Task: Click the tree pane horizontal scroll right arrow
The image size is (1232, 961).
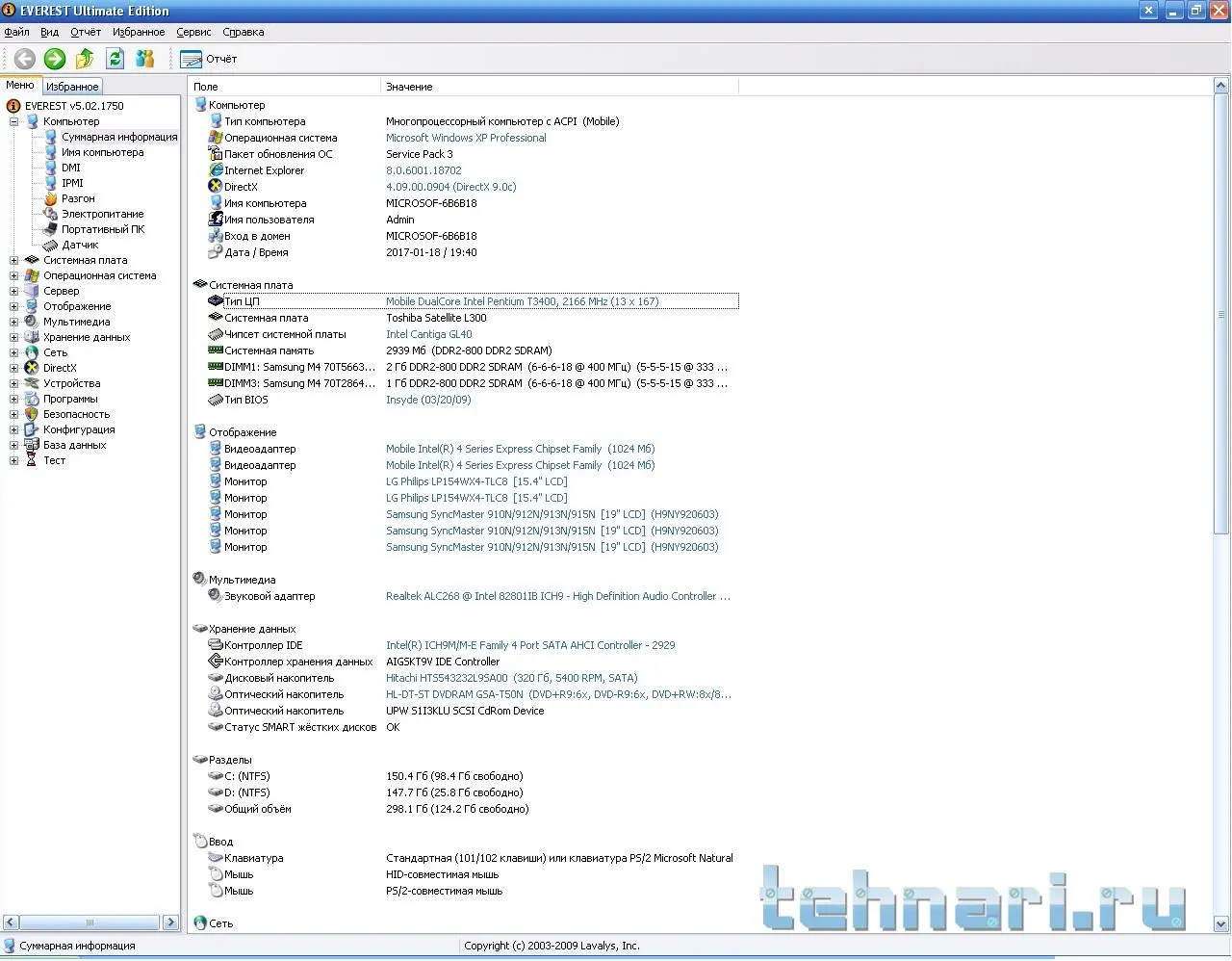Action: [x=170, y=922]
